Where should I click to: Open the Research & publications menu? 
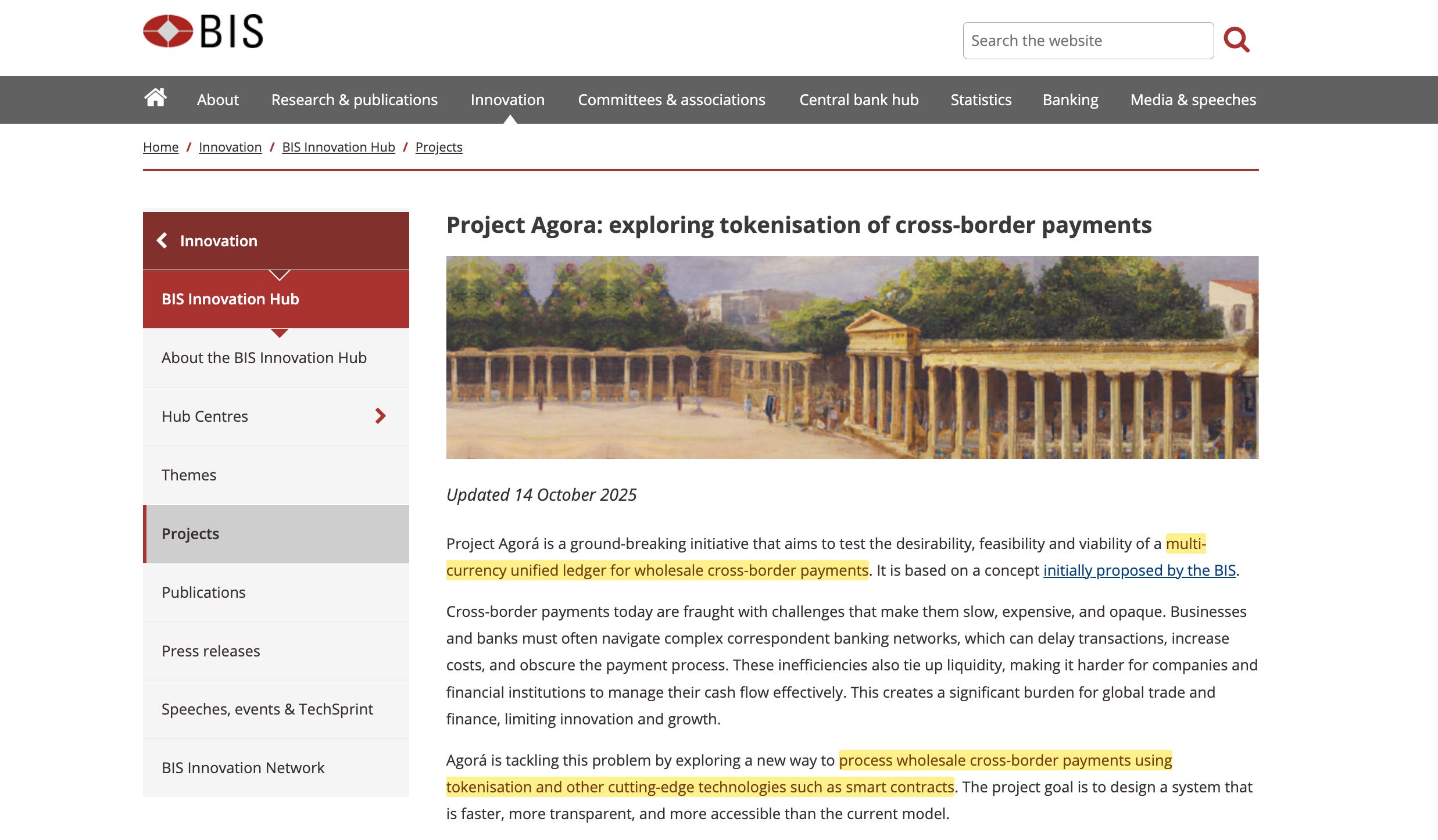pos(354,100)
